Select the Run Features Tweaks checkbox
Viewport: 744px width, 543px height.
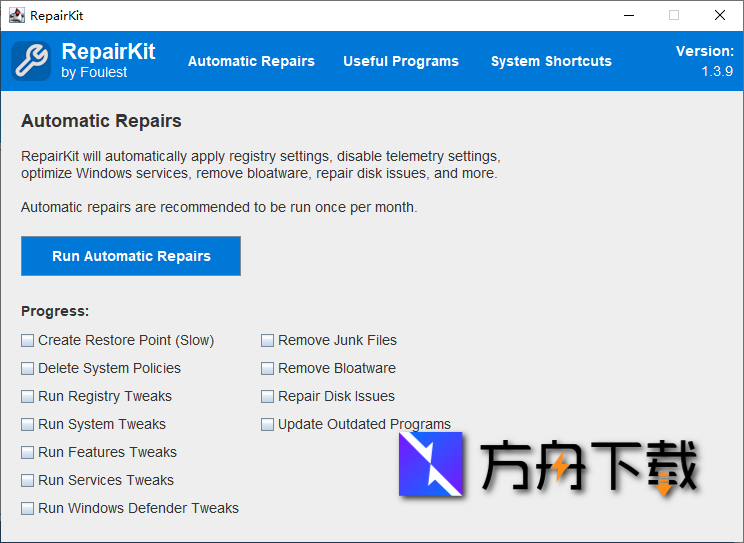28,452
